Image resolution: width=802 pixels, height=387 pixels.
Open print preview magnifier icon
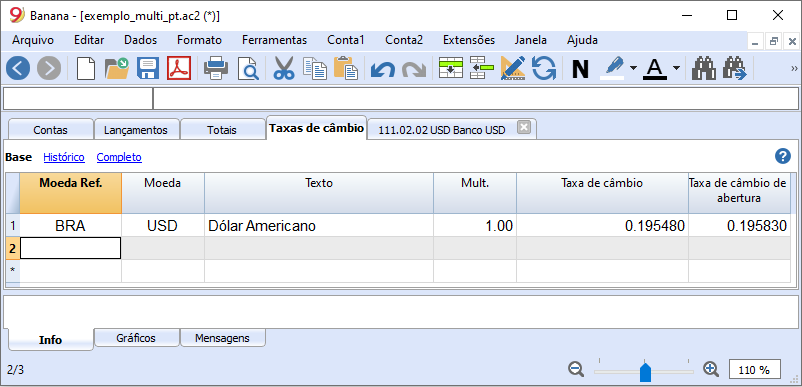click(249, 68)
